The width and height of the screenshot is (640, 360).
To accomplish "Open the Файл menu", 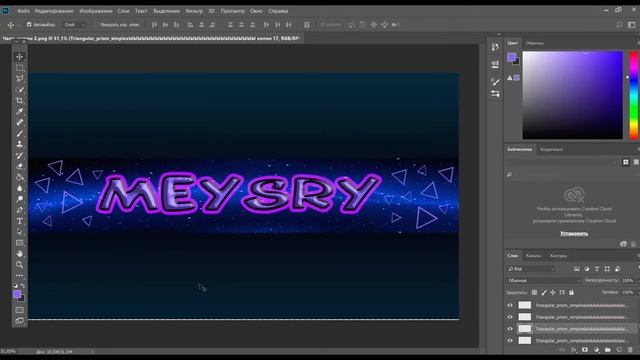I will (x=23, y=11).
